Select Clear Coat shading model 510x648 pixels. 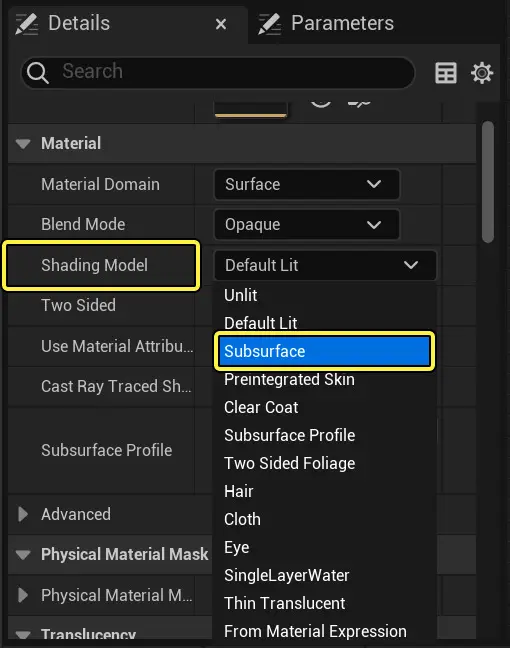click(261, 407)
